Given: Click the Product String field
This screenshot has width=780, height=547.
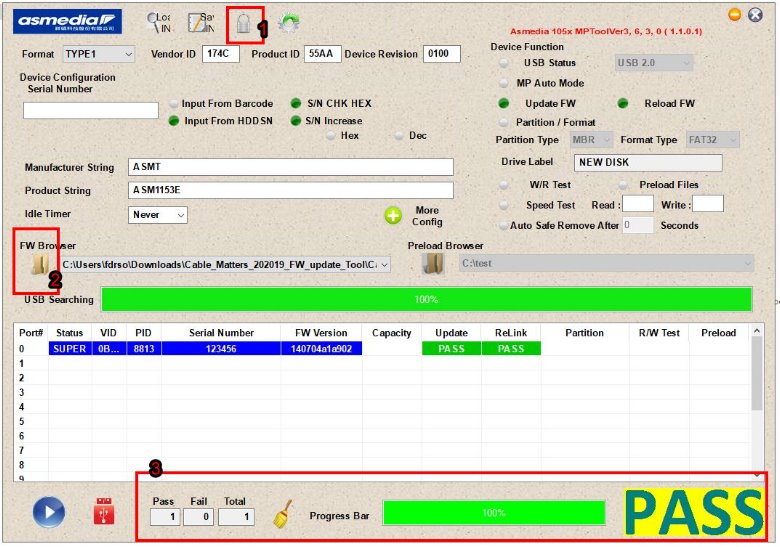Looking at the screenshot, I should [x=291, y=190].
